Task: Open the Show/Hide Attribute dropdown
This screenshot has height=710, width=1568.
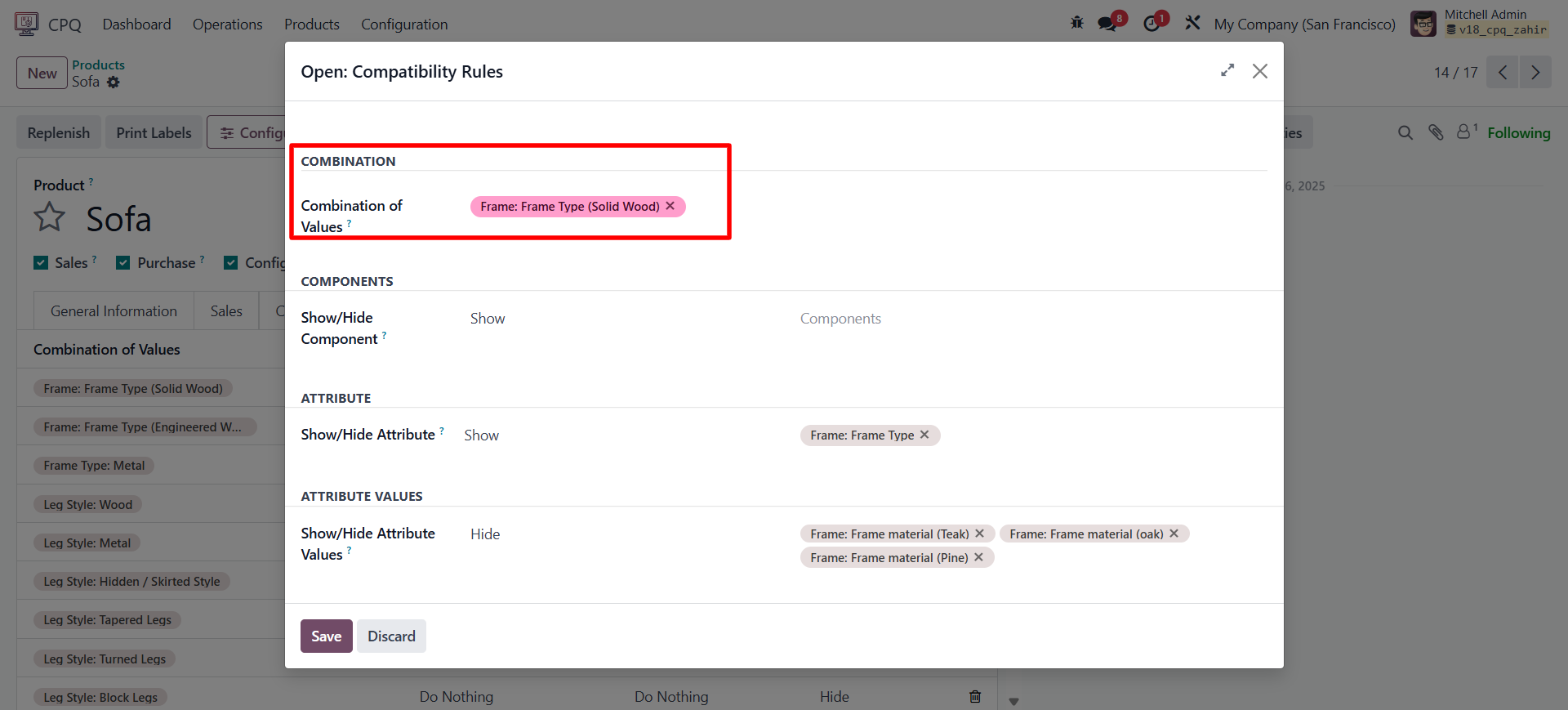Action: [621, 435]
